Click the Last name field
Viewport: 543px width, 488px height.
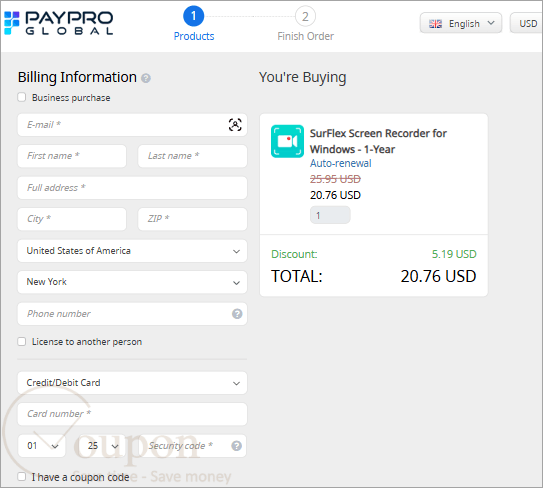pyautogui.click(x=193, y=156)
